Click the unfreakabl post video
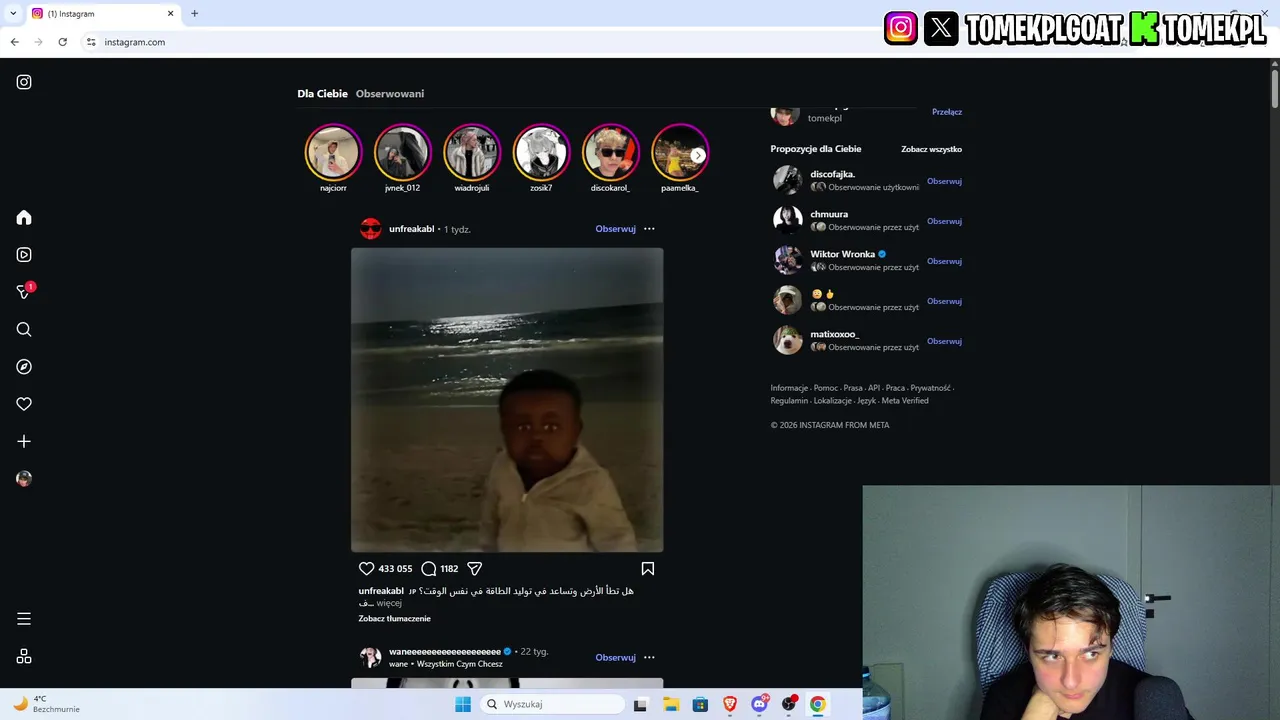Image resolution: width=1280 pixels, height=720 pixels. (507, 400)
